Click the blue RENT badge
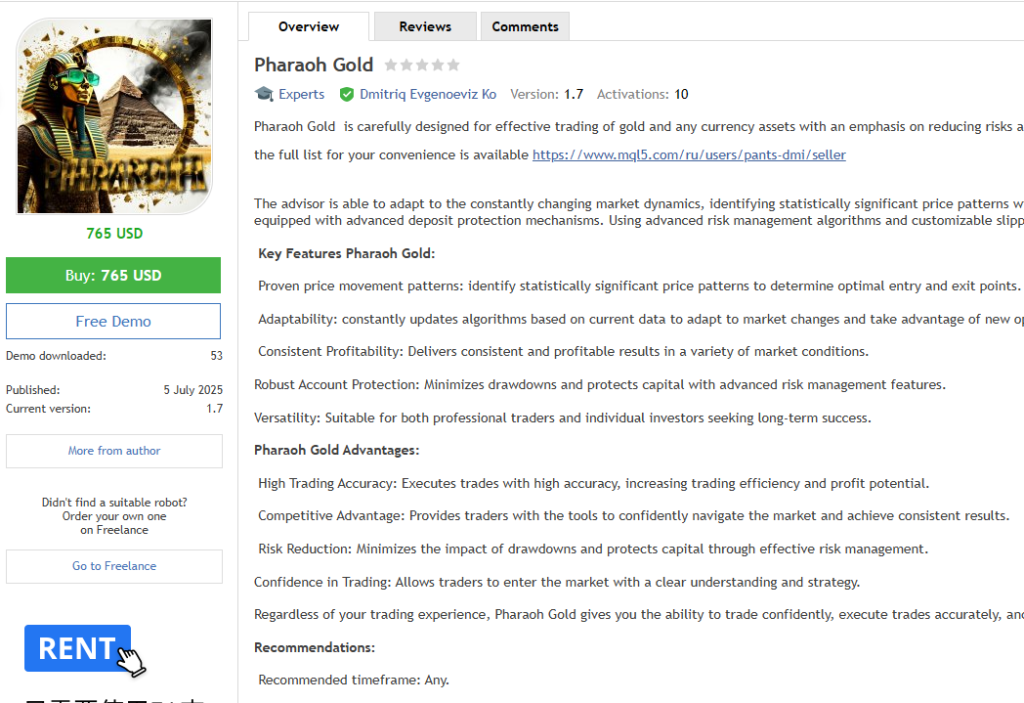The width and height of the screenshot is (1024, 703). pyautogui.click(x=77, y=648)
